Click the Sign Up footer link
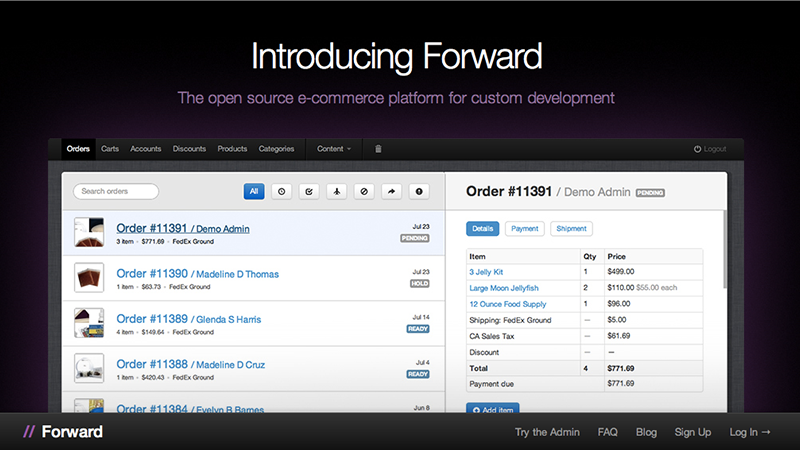The width and height of the screenshot is (800, 450). pyautogui.click(x=693, y=432)
